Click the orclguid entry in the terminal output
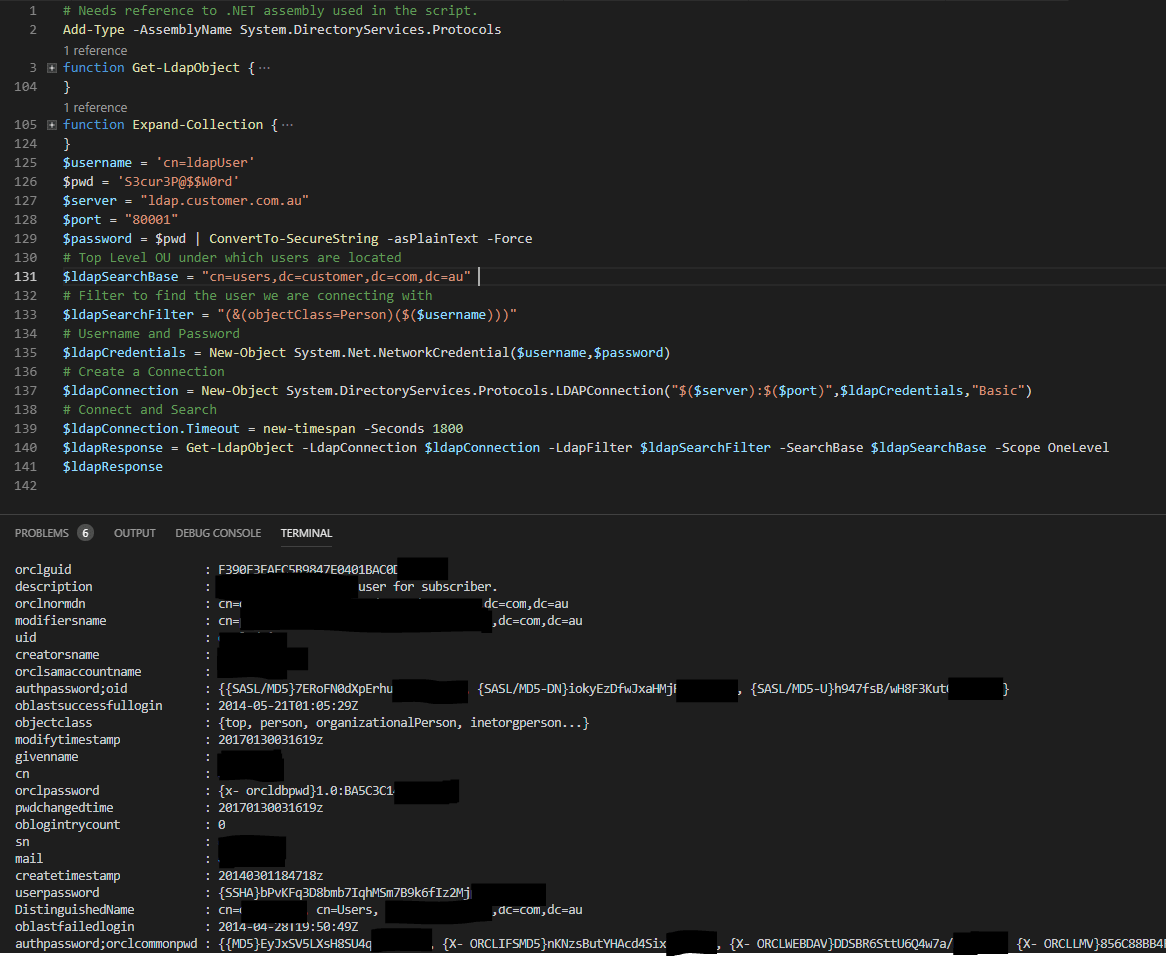The image size is (1166, 956). pyautogui.click(x=43, y=569)
